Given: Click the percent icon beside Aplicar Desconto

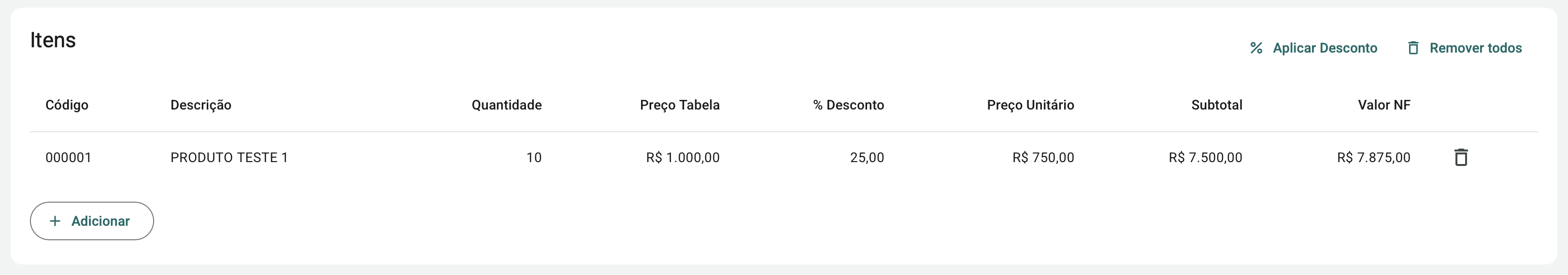Looking at the screenshot, I should point(1256,48).
